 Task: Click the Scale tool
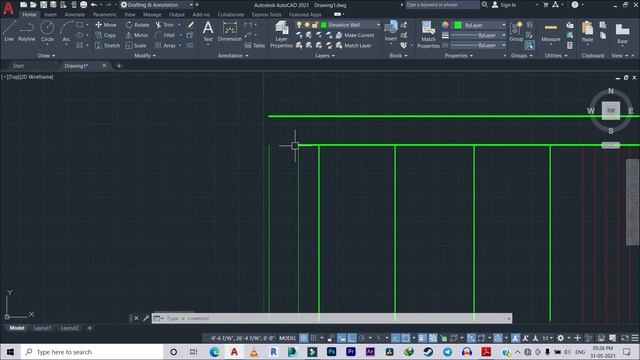(136, 45)
